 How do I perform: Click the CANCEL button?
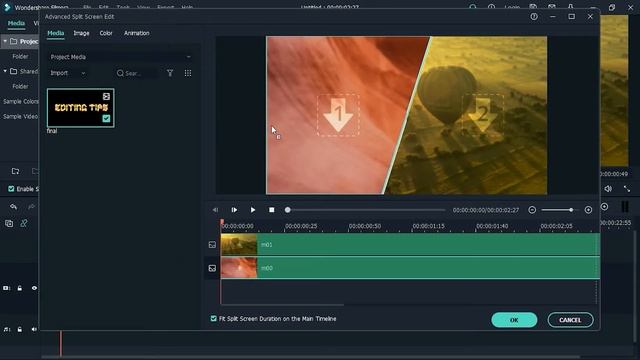(570, 320)
